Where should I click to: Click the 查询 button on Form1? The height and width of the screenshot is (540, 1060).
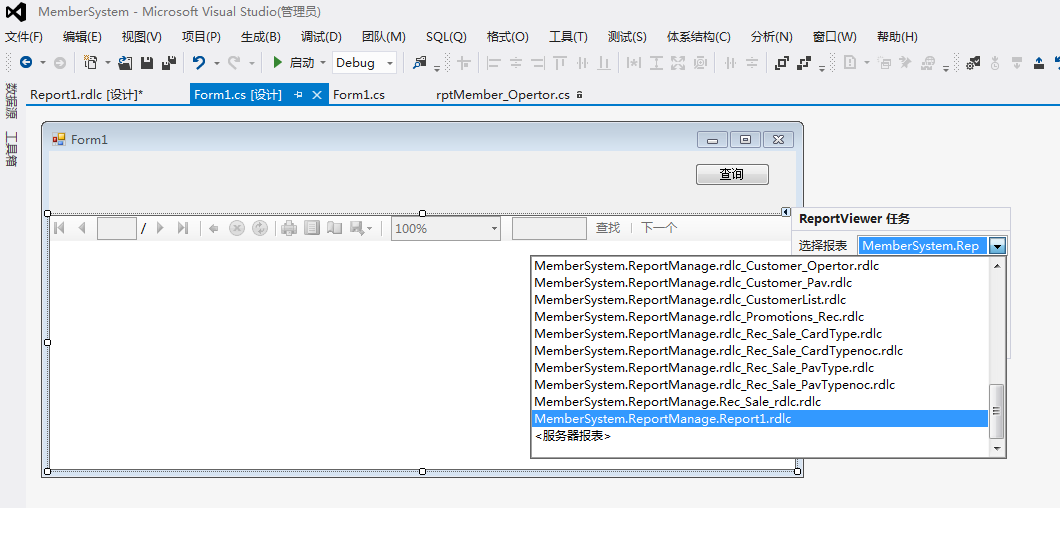732,174
